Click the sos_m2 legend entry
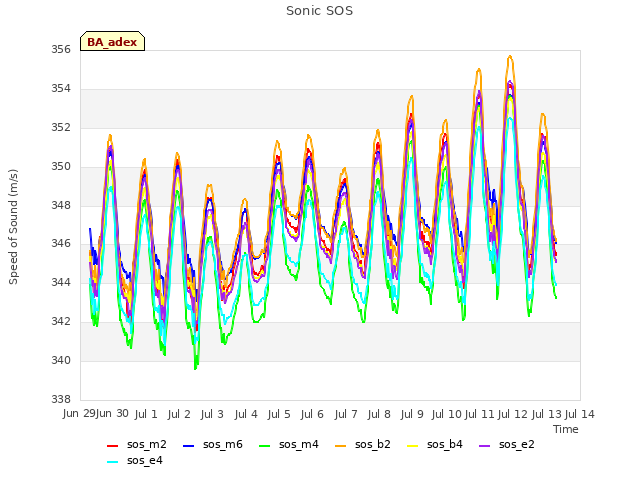Image resolution: width=640 pixels, height=480 pixels. click(x=137, y=444)
